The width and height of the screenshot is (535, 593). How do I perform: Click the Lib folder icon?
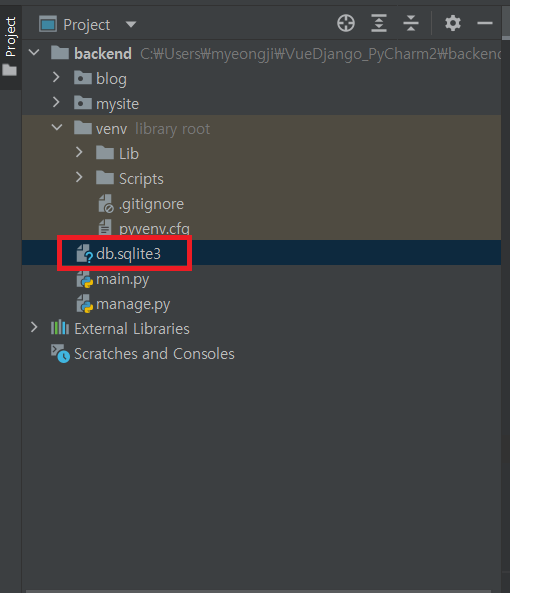pos(105,153)
